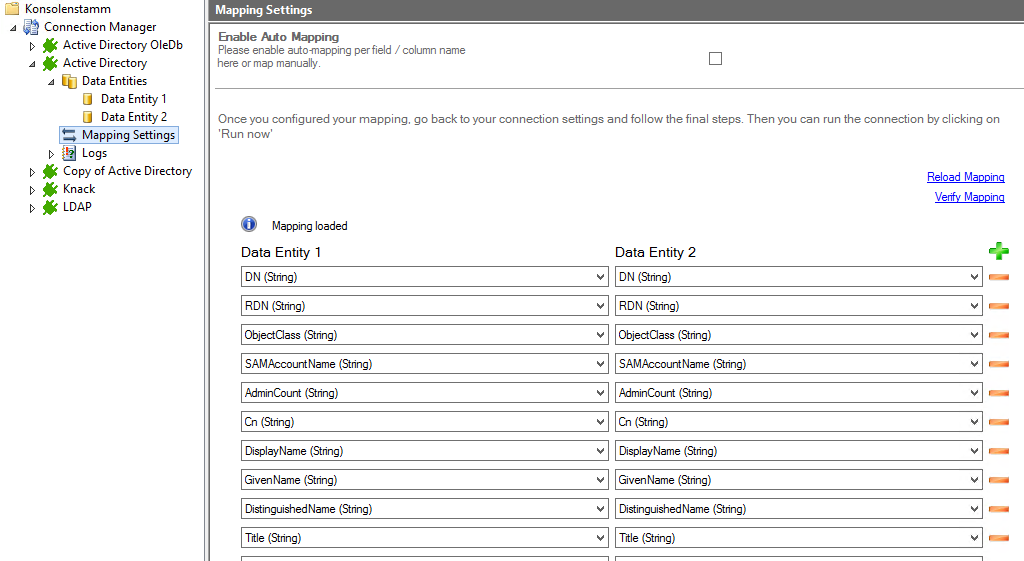Click the Mapping loaded info icon
Image resolution: width=1024 pixels, height=561 pixels.
pyautogui.click(x=249, y=225)
